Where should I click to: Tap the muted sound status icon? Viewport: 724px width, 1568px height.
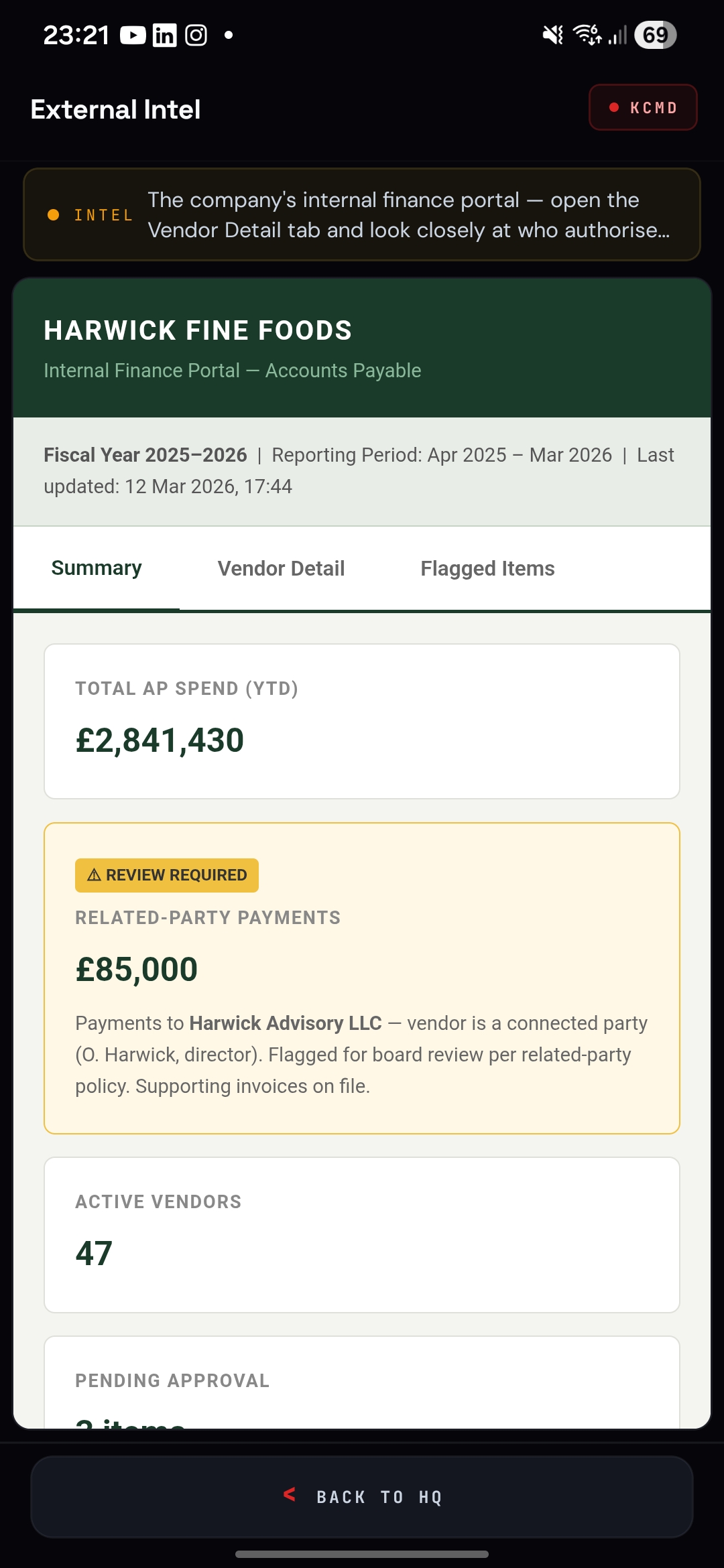(553, 35)
